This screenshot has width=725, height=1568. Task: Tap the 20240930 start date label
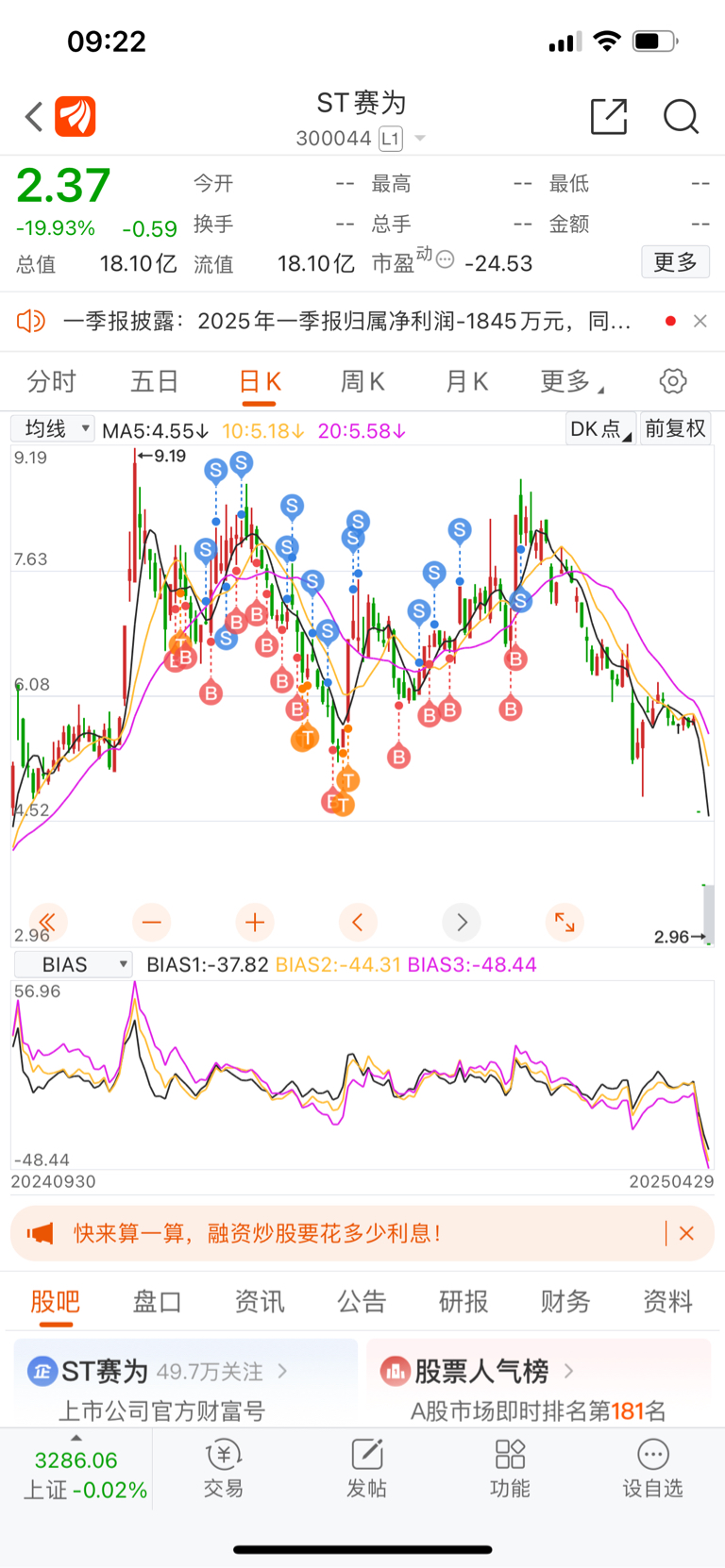click(54, 1181)
